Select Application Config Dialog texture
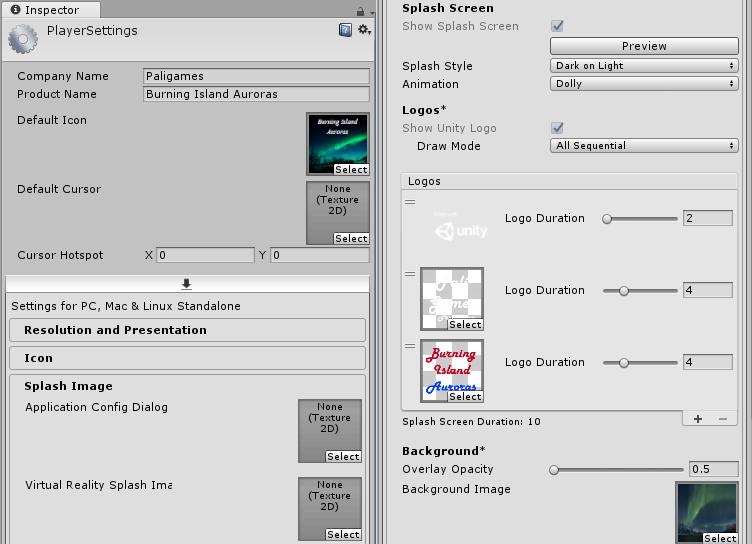Screen dimensions: 752x544 (343, 456)
